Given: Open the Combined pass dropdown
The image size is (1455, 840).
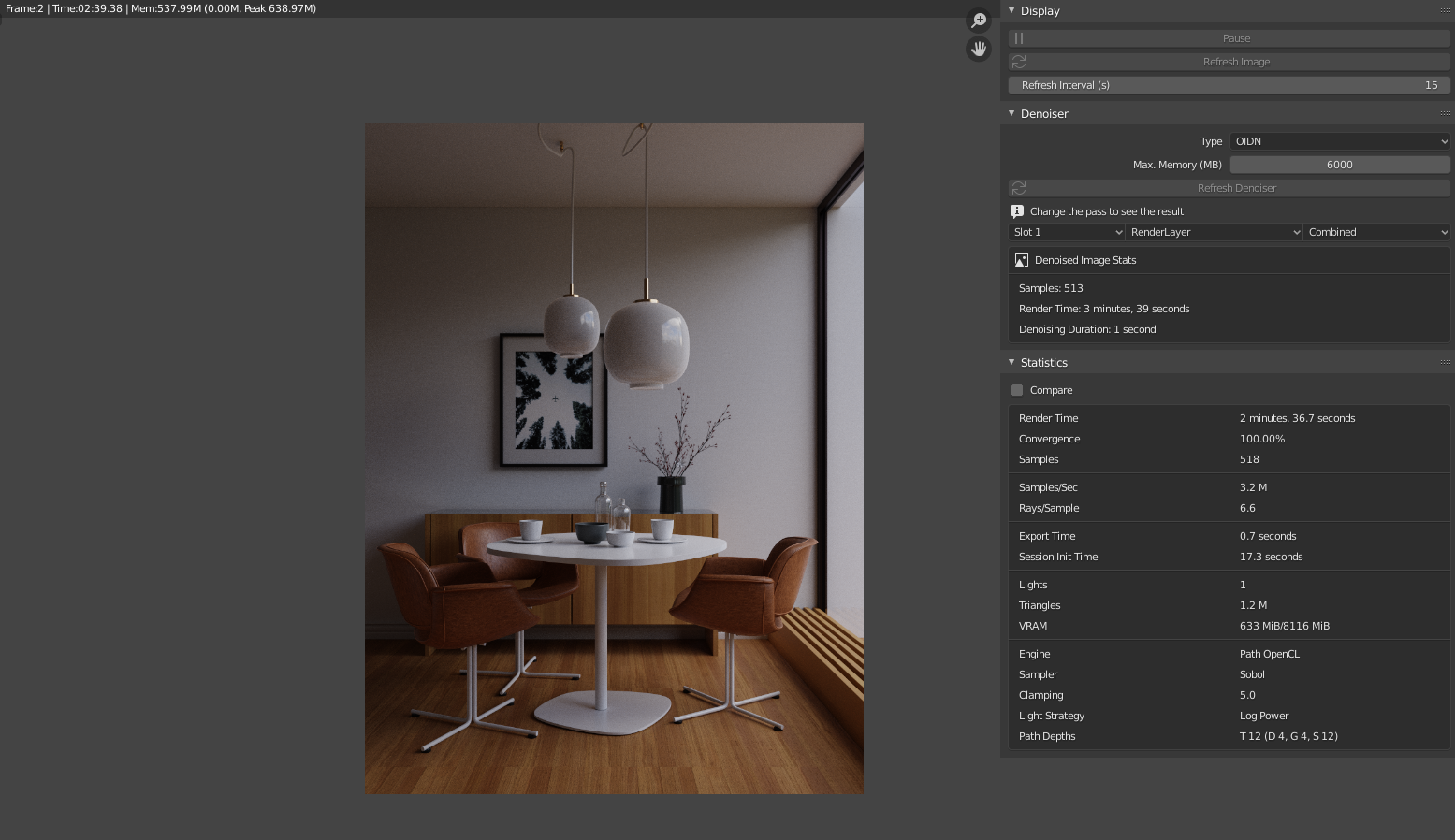Looking at the screenshot, I should click(x=1376, y=232).
